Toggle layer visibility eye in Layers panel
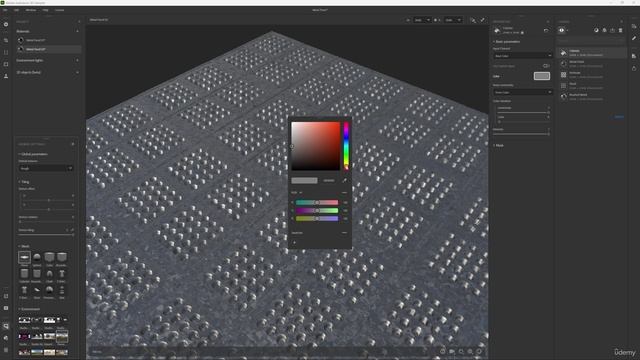 click(x=562, y=30)
